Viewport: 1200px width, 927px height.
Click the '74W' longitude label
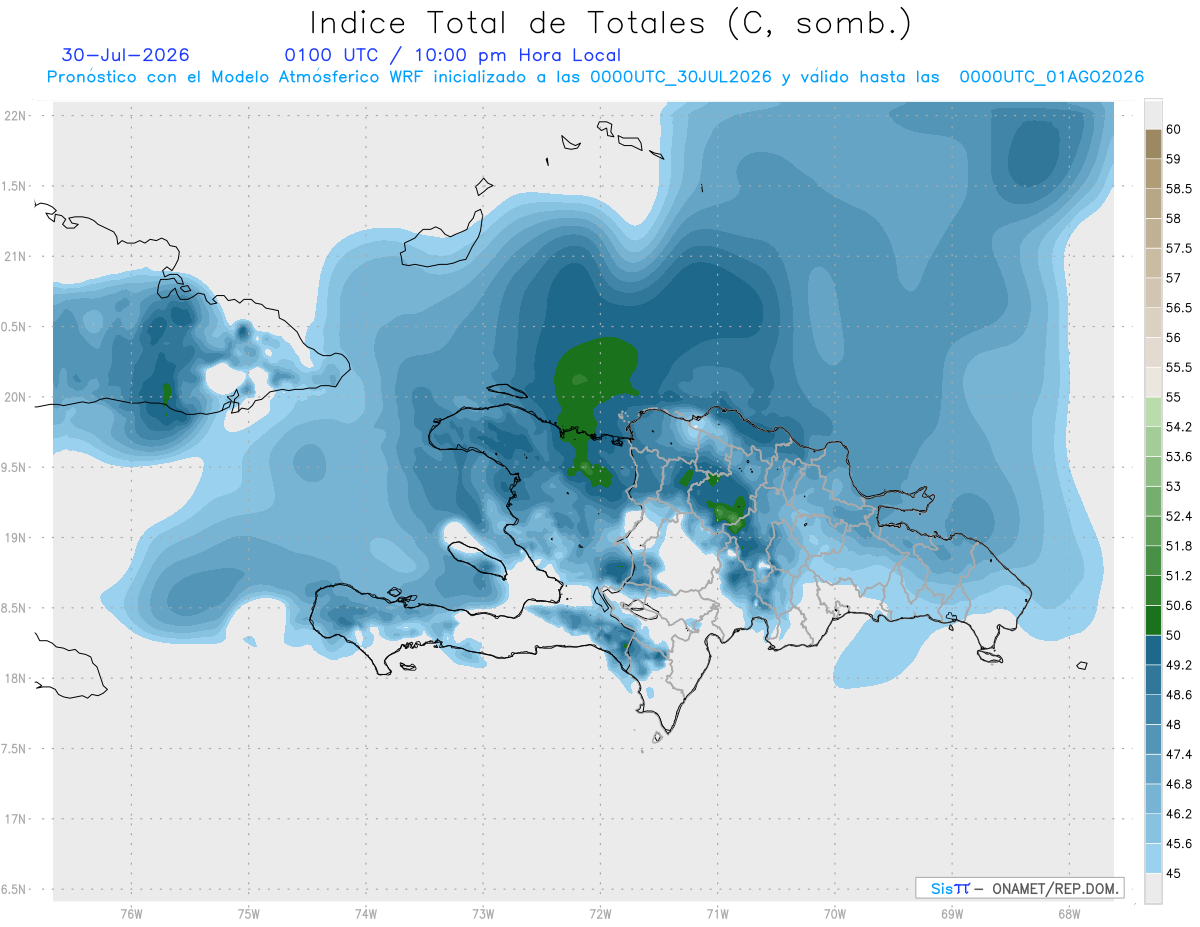point(365,914)
